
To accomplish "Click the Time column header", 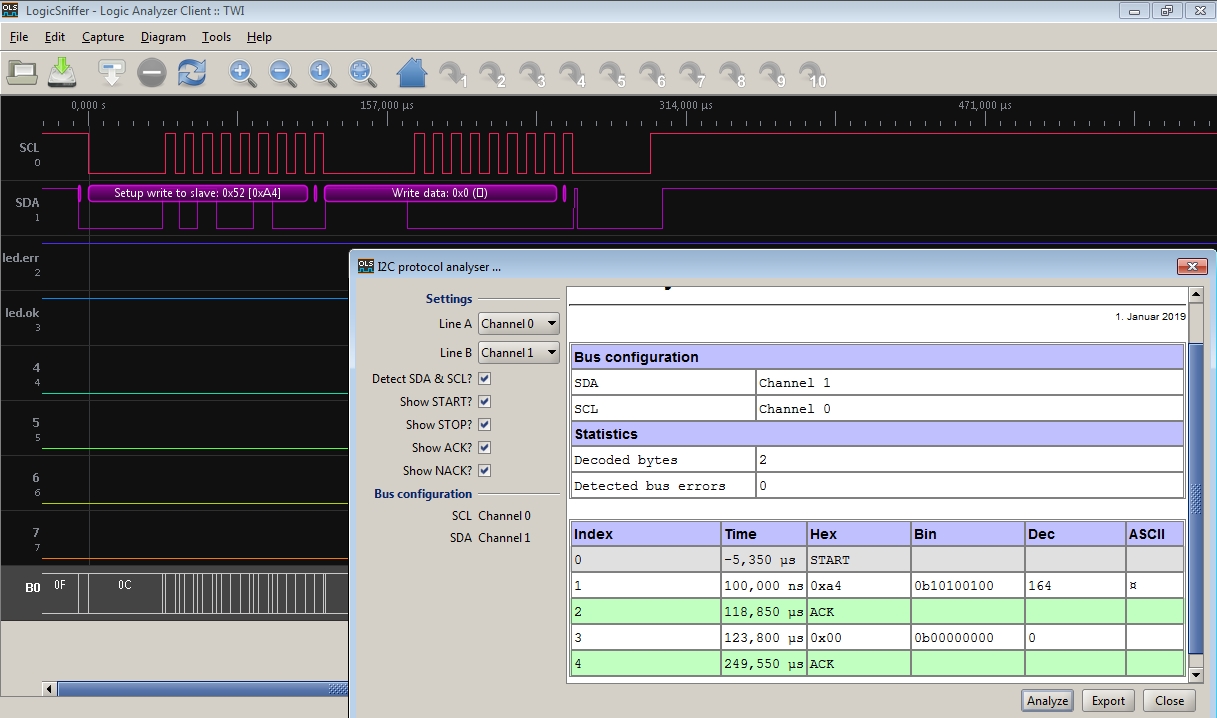I will tap(763, 534).
